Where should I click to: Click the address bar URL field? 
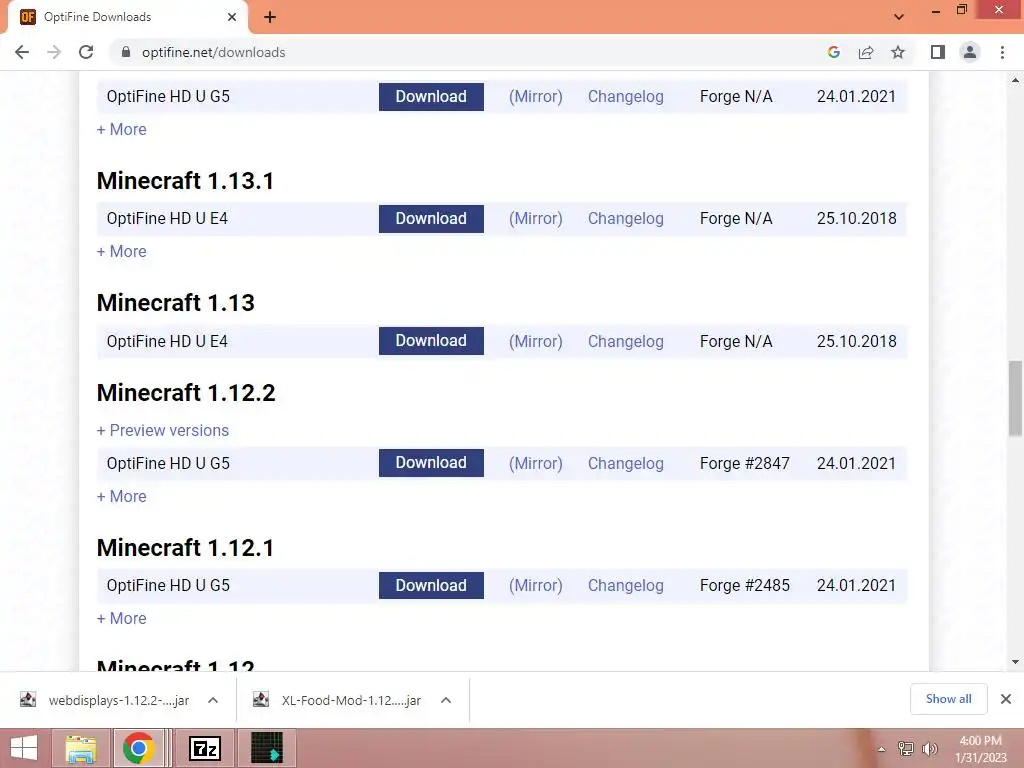pos(470,52)
